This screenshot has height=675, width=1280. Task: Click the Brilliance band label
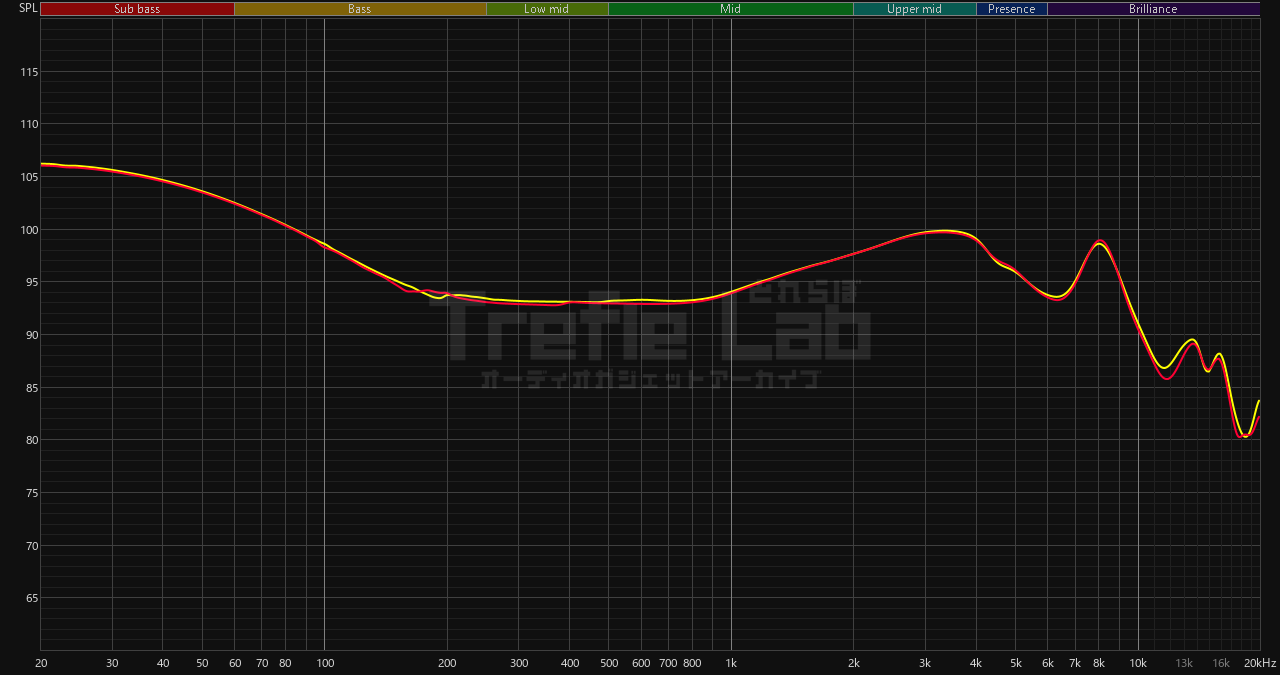tap(1153, 9)
